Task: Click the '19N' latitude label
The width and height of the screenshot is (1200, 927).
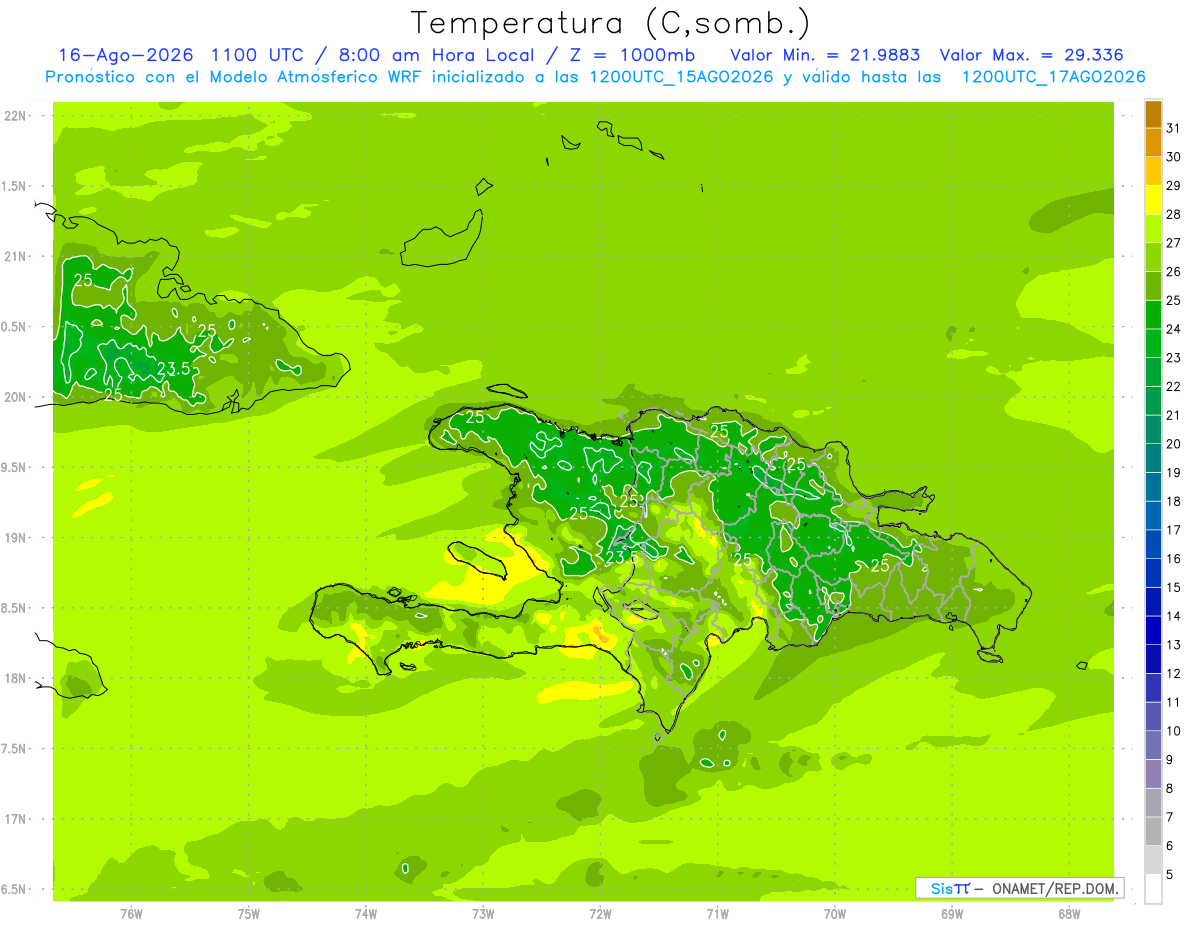Action: [x=15, y=538]
